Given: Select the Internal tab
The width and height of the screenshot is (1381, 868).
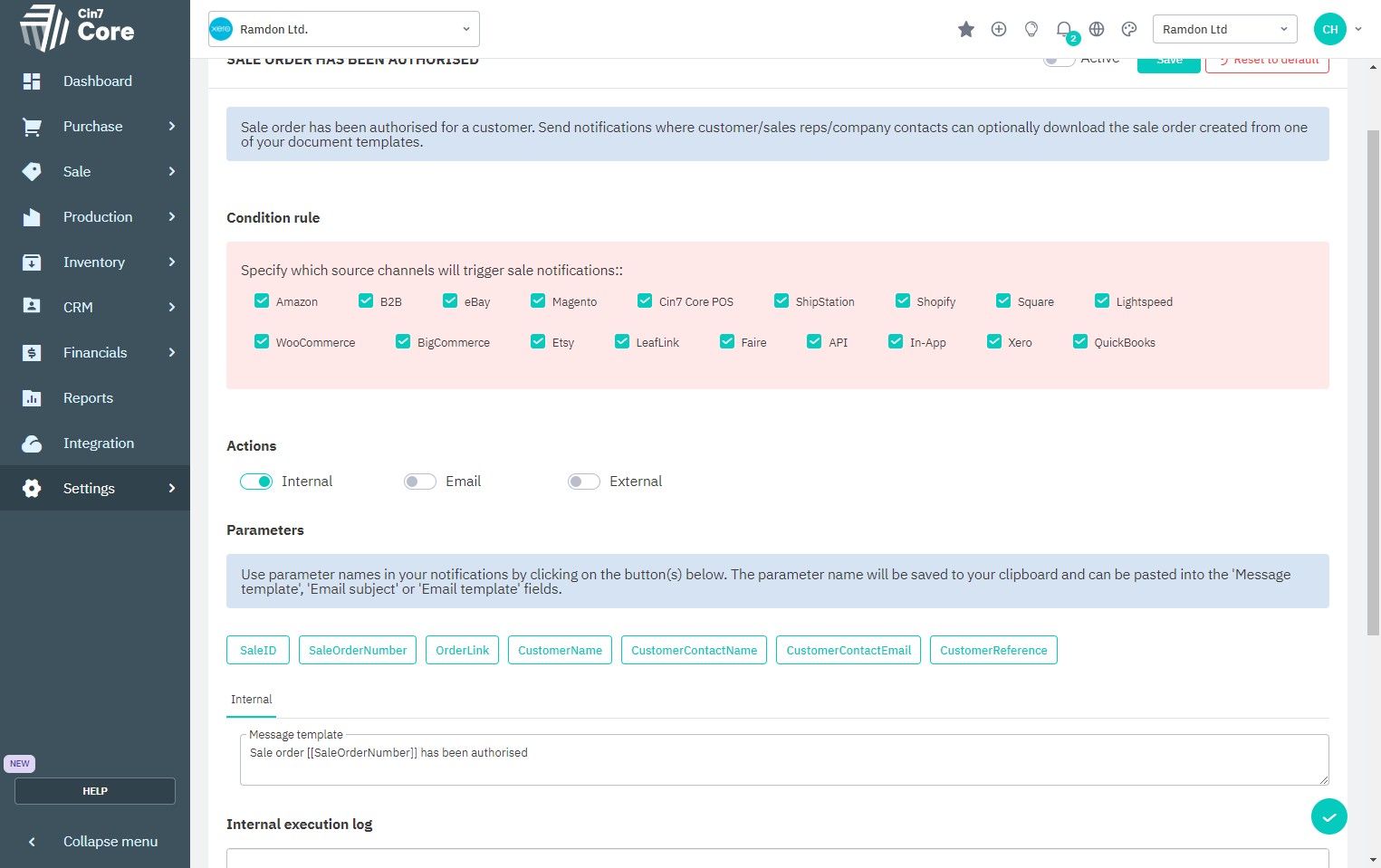Looking at the screenshot, I should click(x=251, y=700).
